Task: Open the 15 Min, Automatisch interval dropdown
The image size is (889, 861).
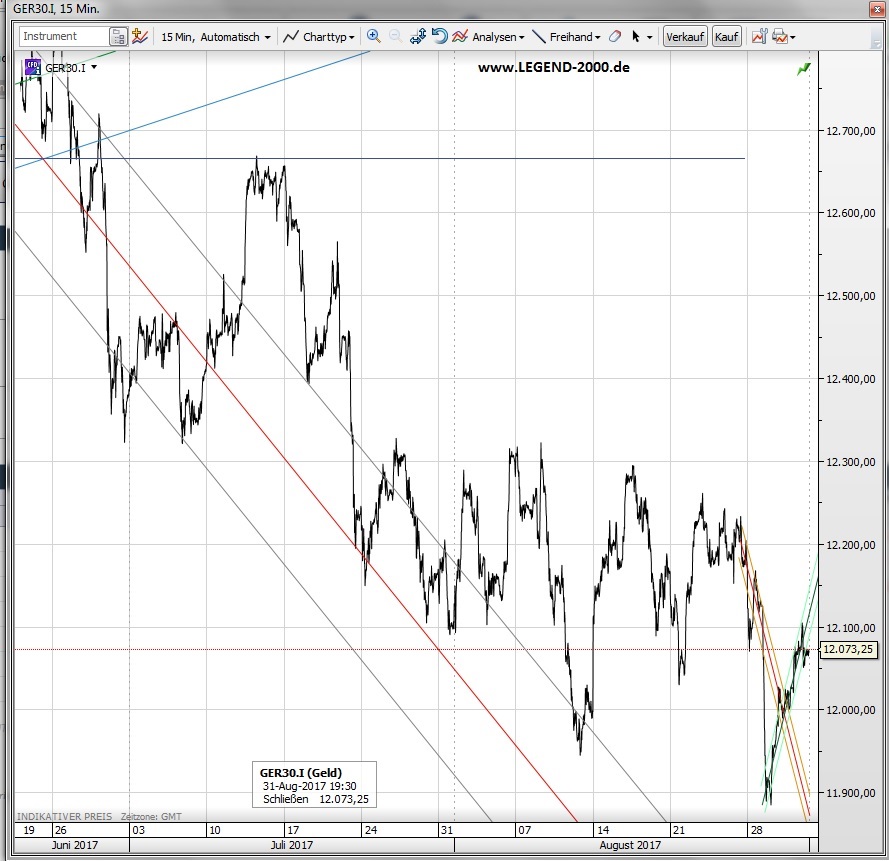Action: pyautogui.click(x=216, y=37)
